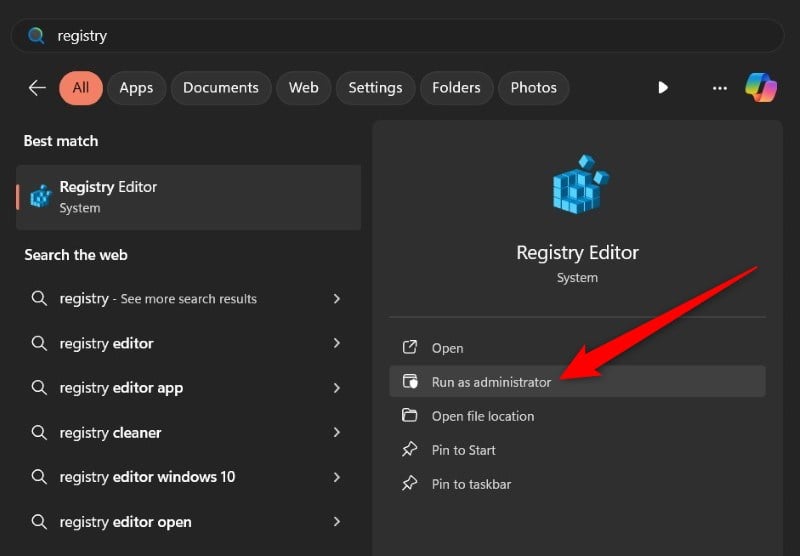Switch to the Web filter tab
800x556 pixels.
pos(304,88)
